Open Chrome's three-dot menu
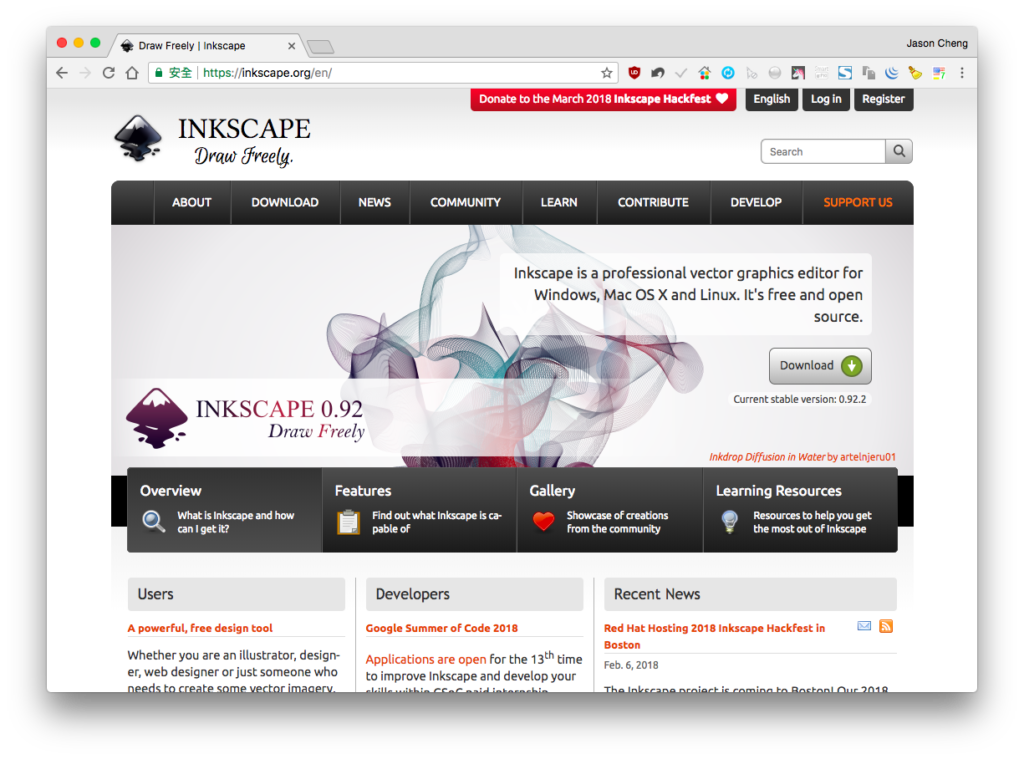 click(x=962, y=73)
